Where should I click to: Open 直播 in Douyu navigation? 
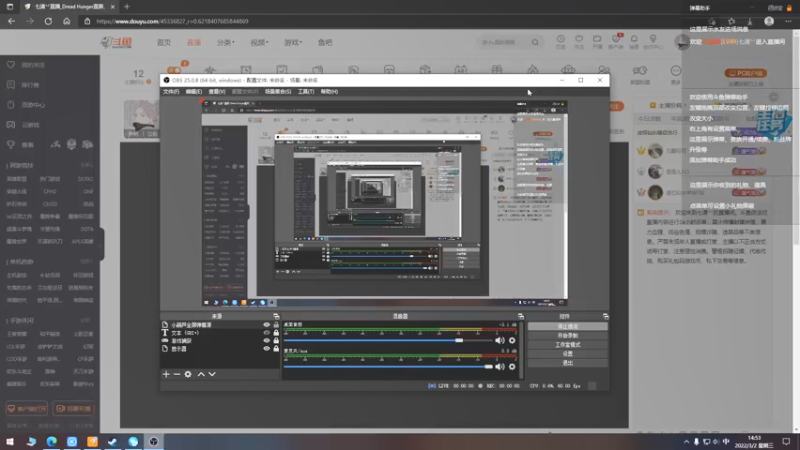[x=194, y=42]
